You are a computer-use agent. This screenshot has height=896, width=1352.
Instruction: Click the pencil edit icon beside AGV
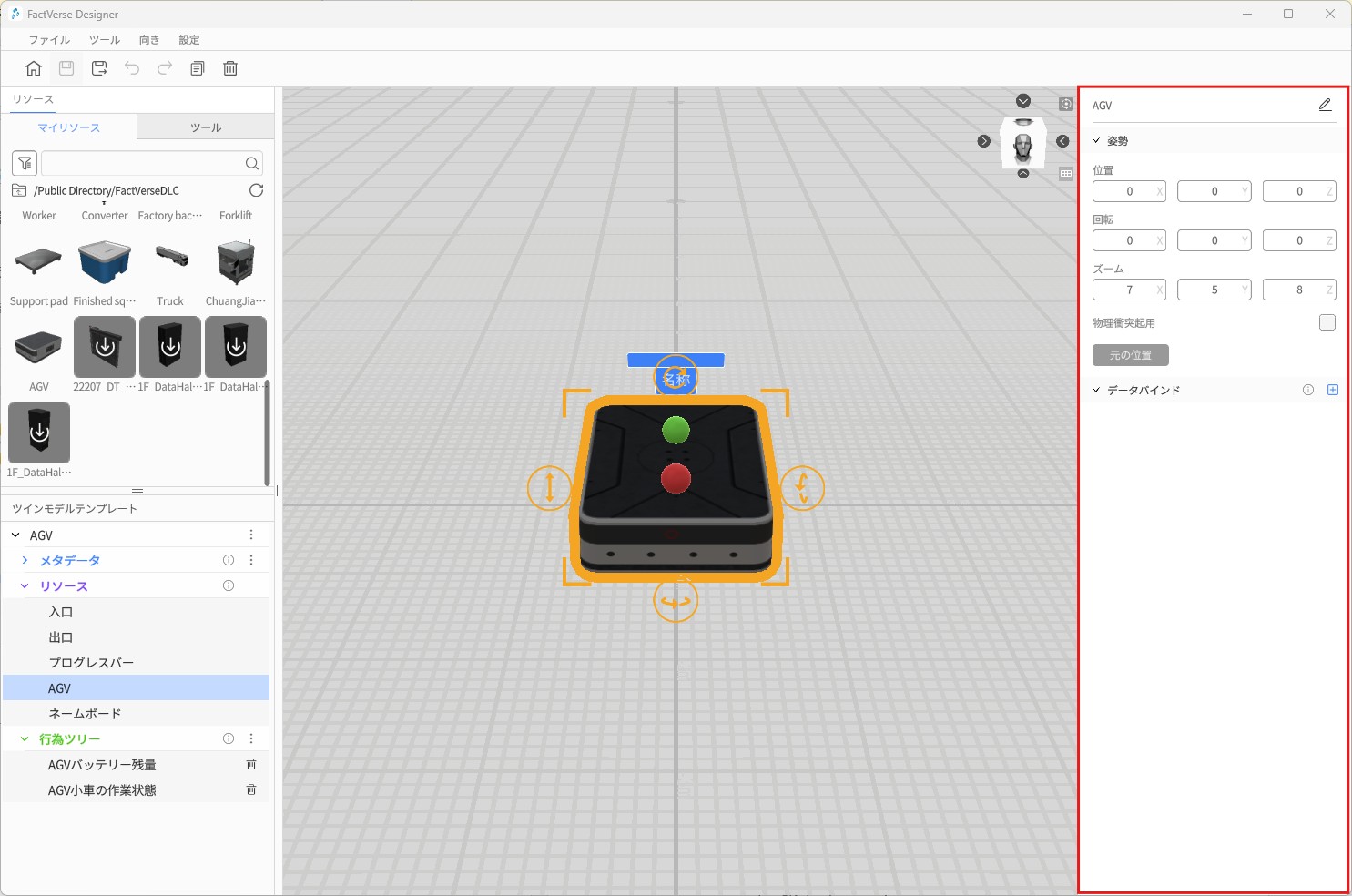(1325, 106)
